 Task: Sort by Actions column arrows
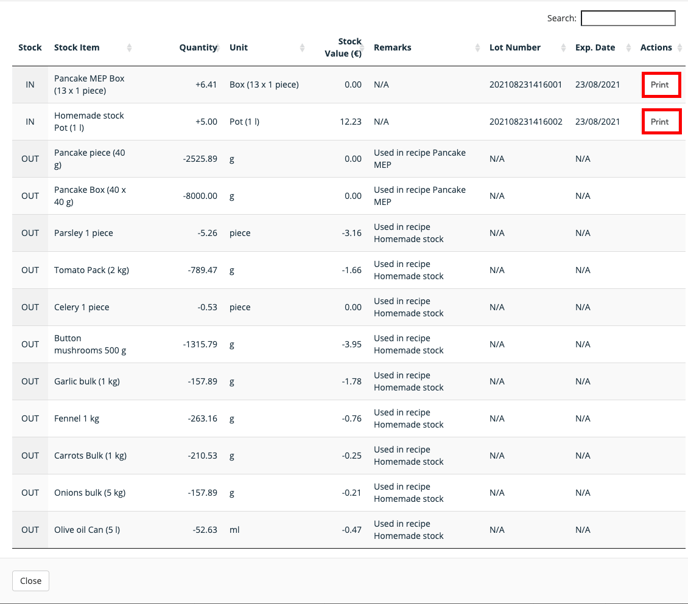point(680,47)
